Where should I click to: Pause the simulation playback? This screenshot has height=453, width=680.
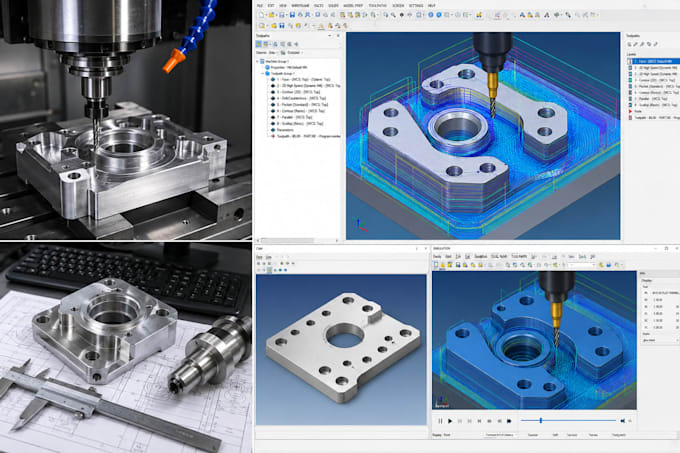[440, 421]
